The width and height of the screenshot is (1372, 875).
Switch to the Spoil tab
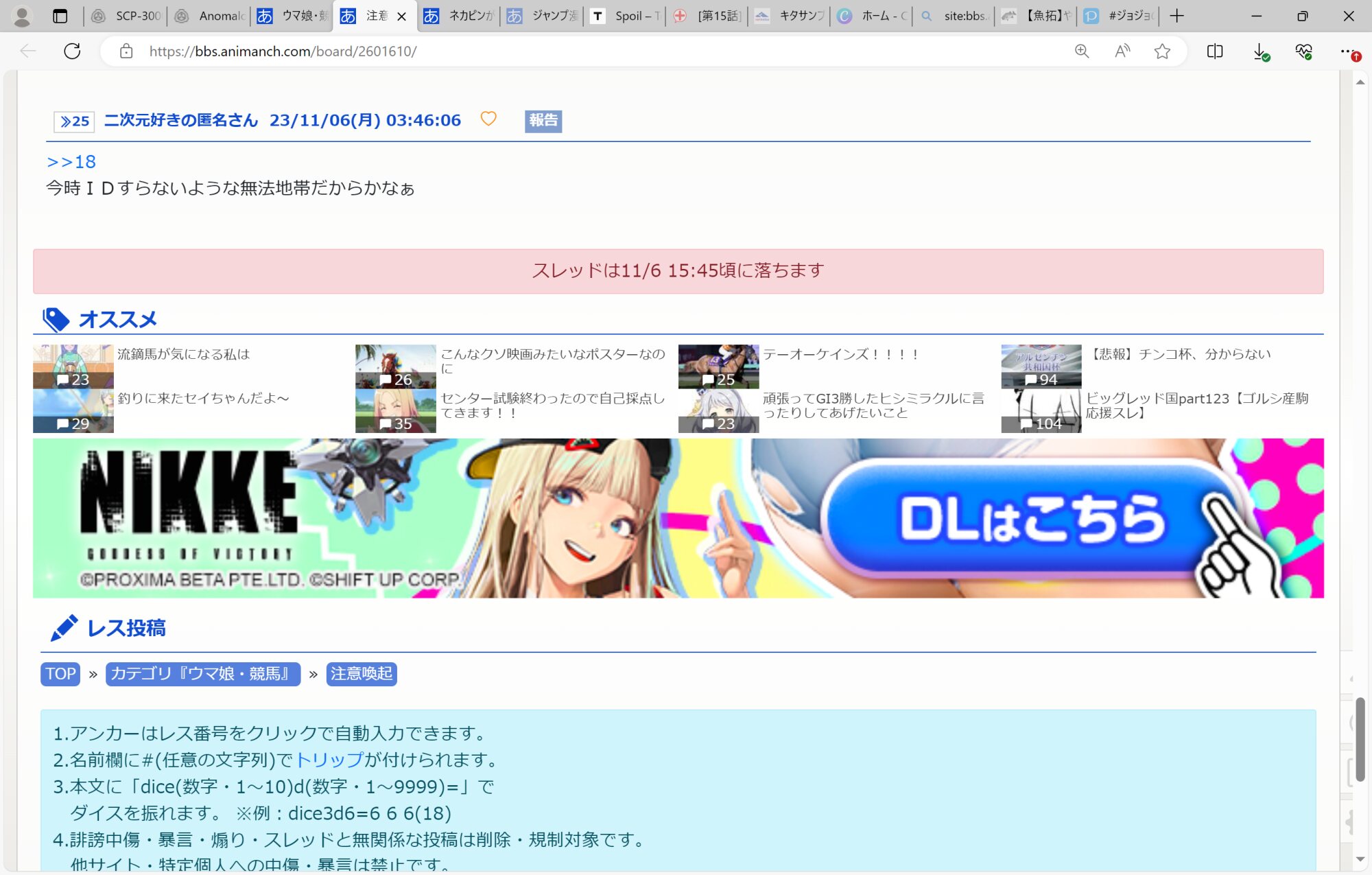(626, 16)
